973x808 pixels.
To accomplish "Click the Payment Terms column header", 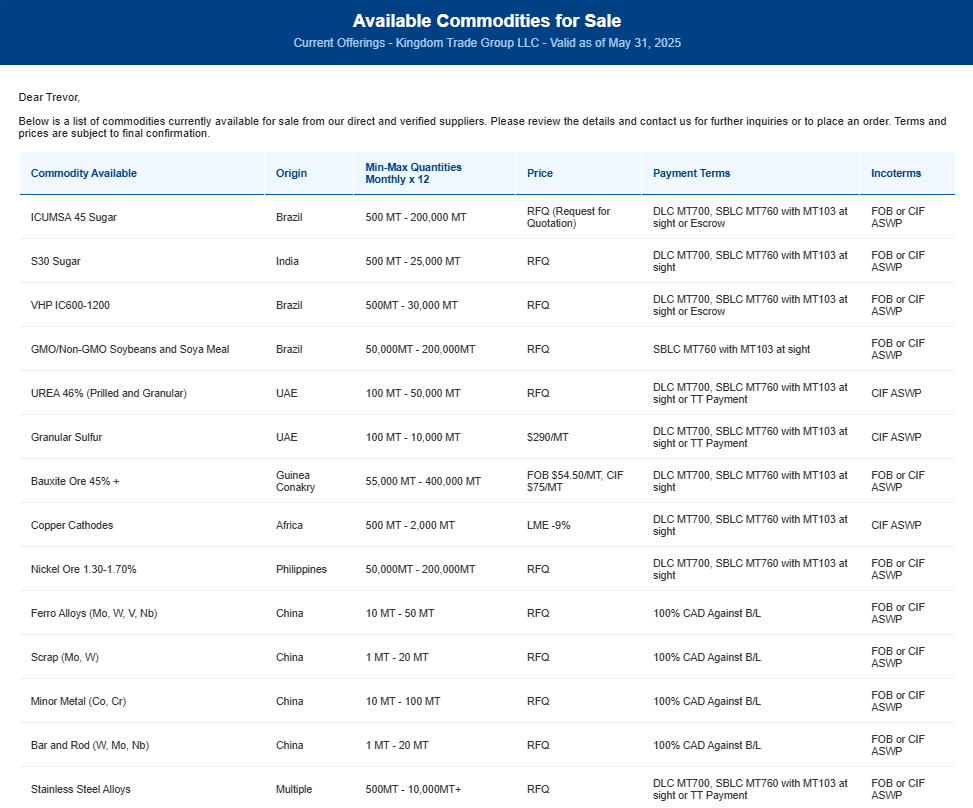I will pyautogui.click(x=691, y=173).
